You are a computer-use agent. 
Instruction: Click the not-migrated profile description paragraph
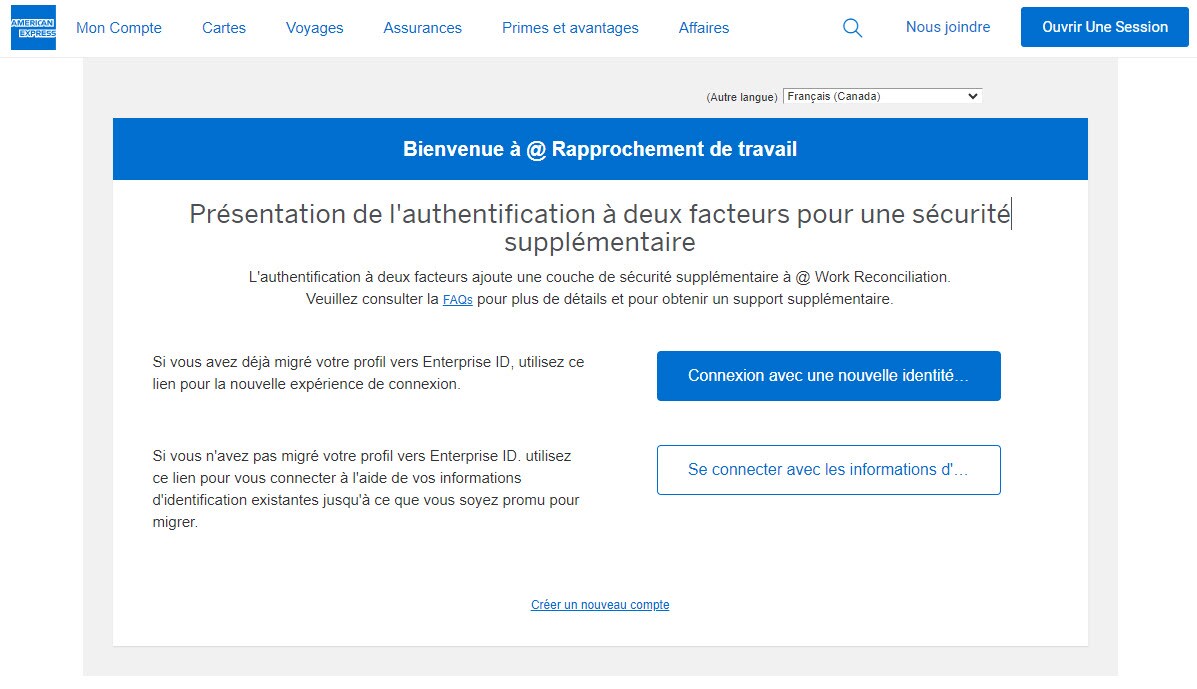point(366,489)
